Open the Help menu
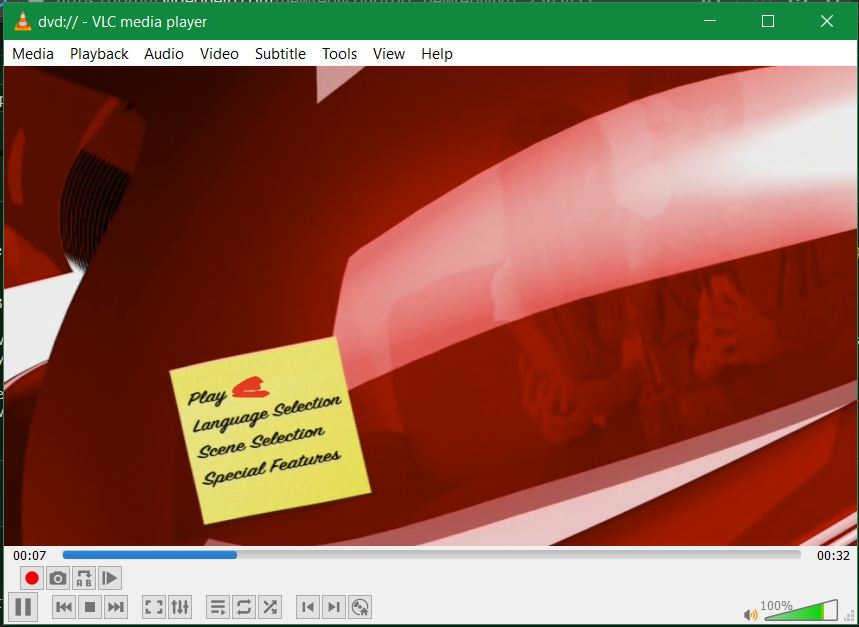 click(x=437, y=54)
